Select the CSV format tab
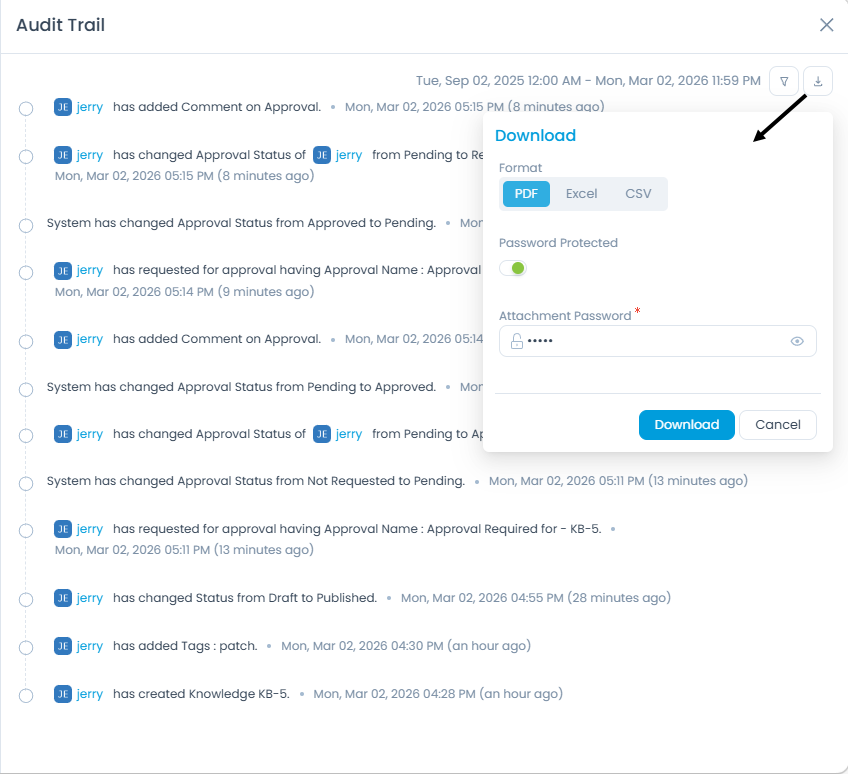The height and width of the screenshot is (774, 848). pyautogui.click(x=638, y=193)
